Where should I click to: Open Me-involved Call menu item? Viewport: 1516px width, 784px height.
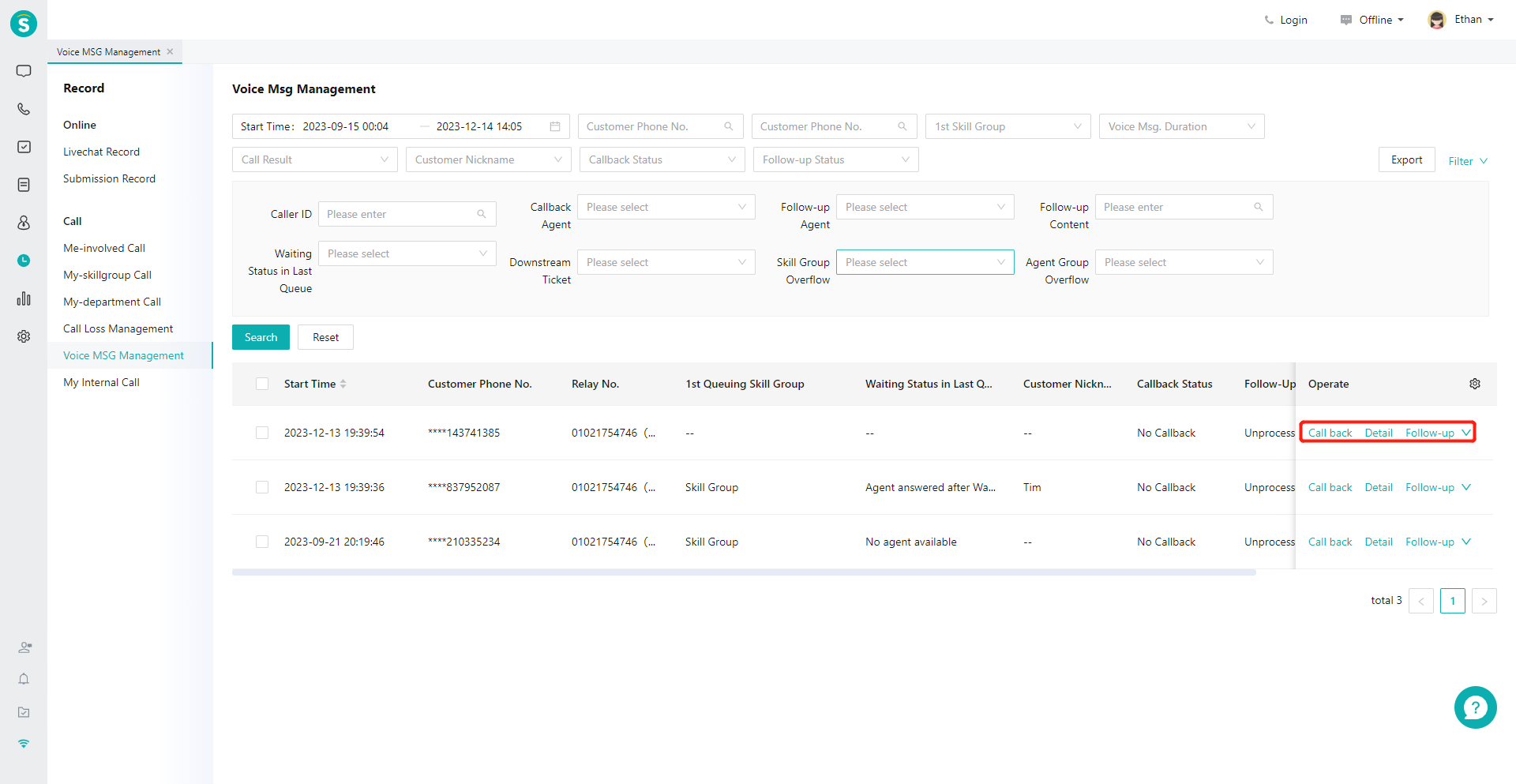coord(104,248)
